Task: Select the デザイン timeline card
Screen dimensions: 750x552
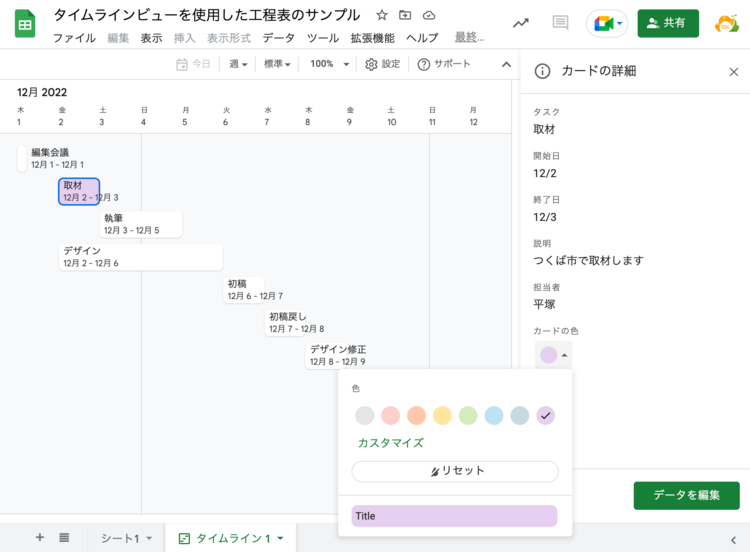Action: click(141, 257)
